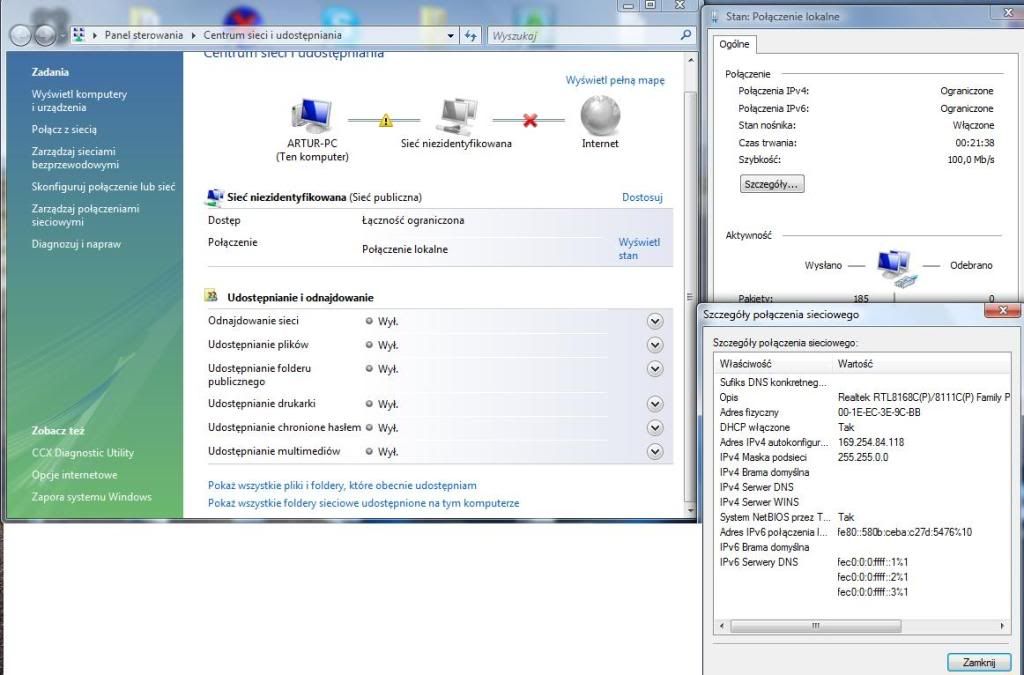The height and width of the screenshot is (675, 1024).
Task: Select IPv6 DNS value fec0:0:0:ffff::1%1
Action: pos(872,562)
